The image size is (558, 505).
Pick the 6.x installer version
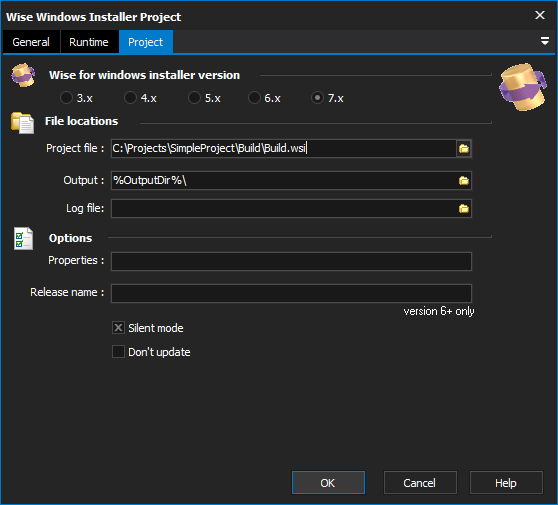[x=254, y=98]
